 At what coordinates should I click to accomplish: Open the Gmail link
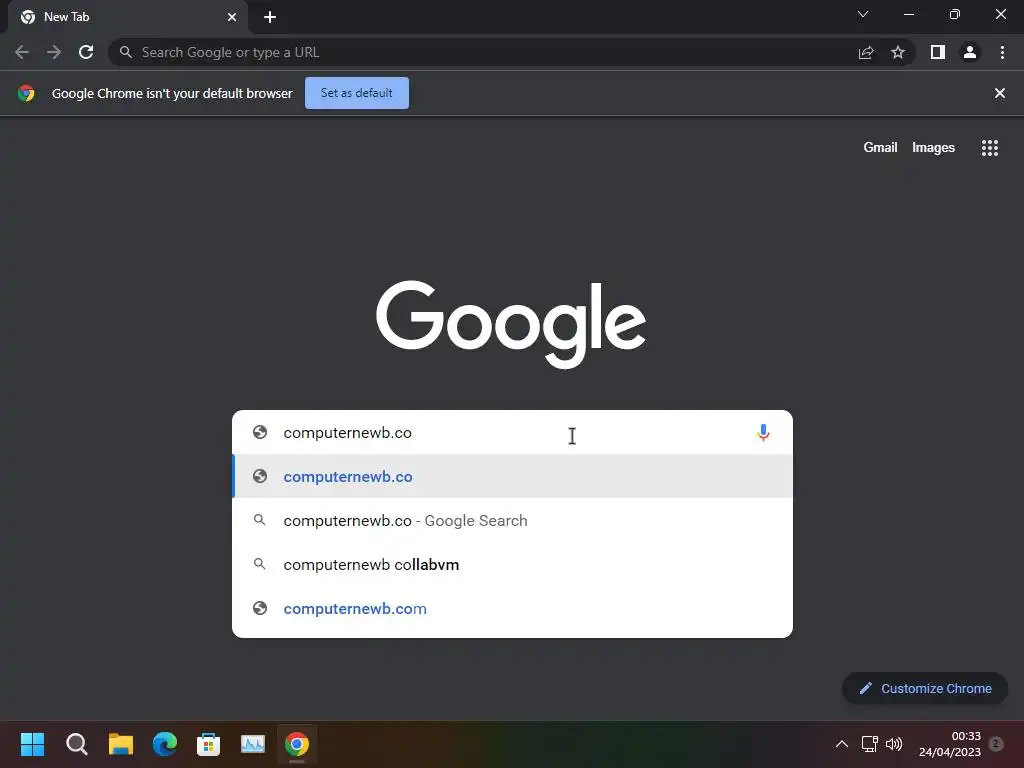[880, 148]
